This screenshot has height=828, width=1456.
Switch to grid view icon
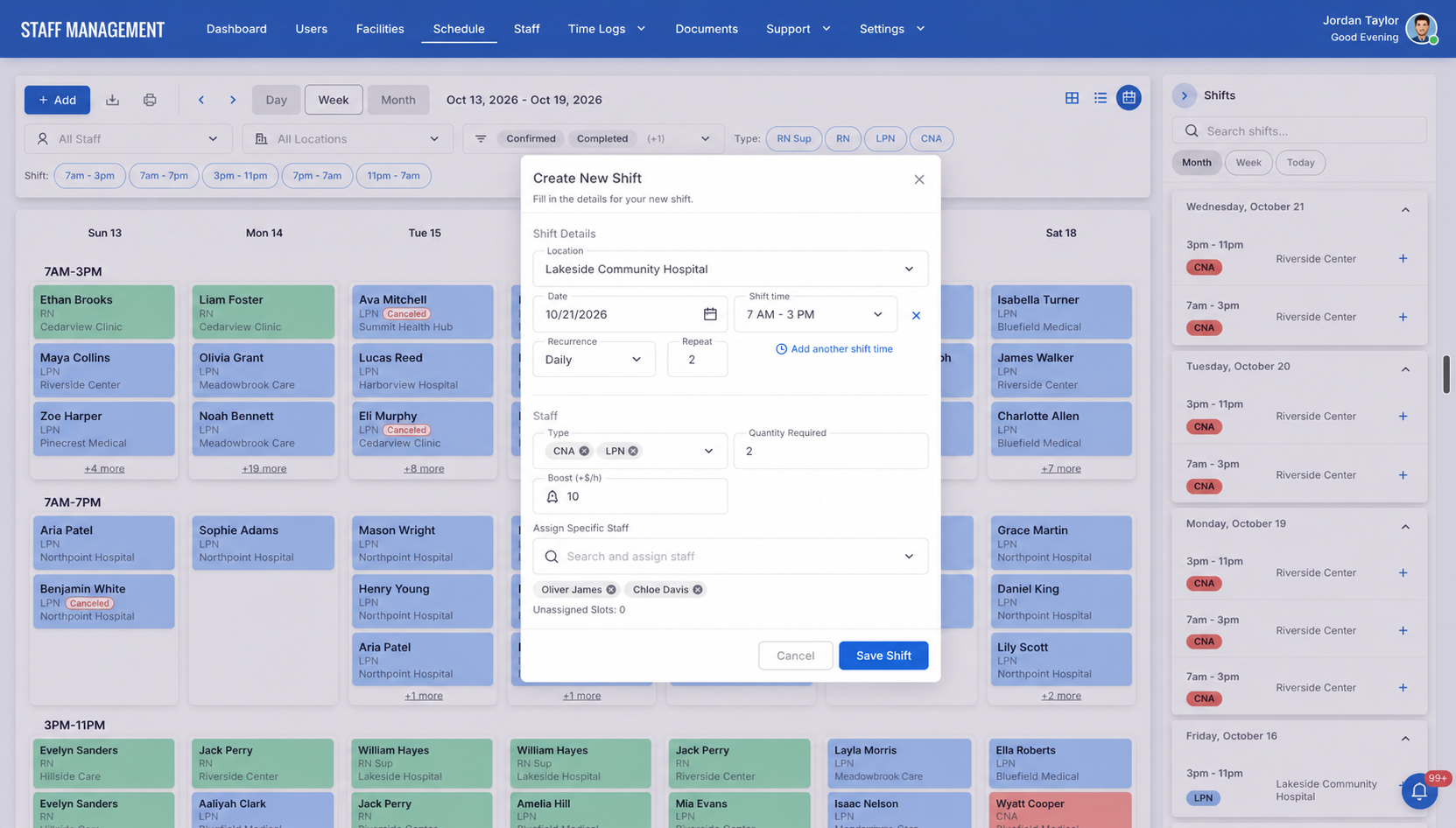pos(1072,98)
